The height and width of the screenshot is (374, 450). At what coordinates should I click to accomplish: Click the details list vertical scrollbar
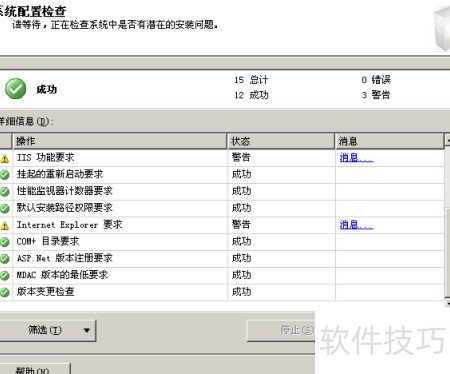(447, 220)
